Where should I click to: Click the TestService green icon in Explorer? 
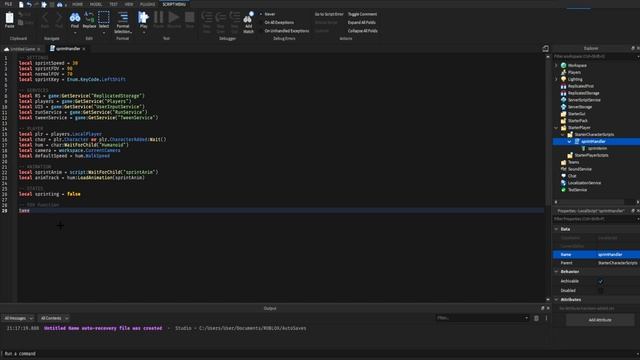coord(563,190)
